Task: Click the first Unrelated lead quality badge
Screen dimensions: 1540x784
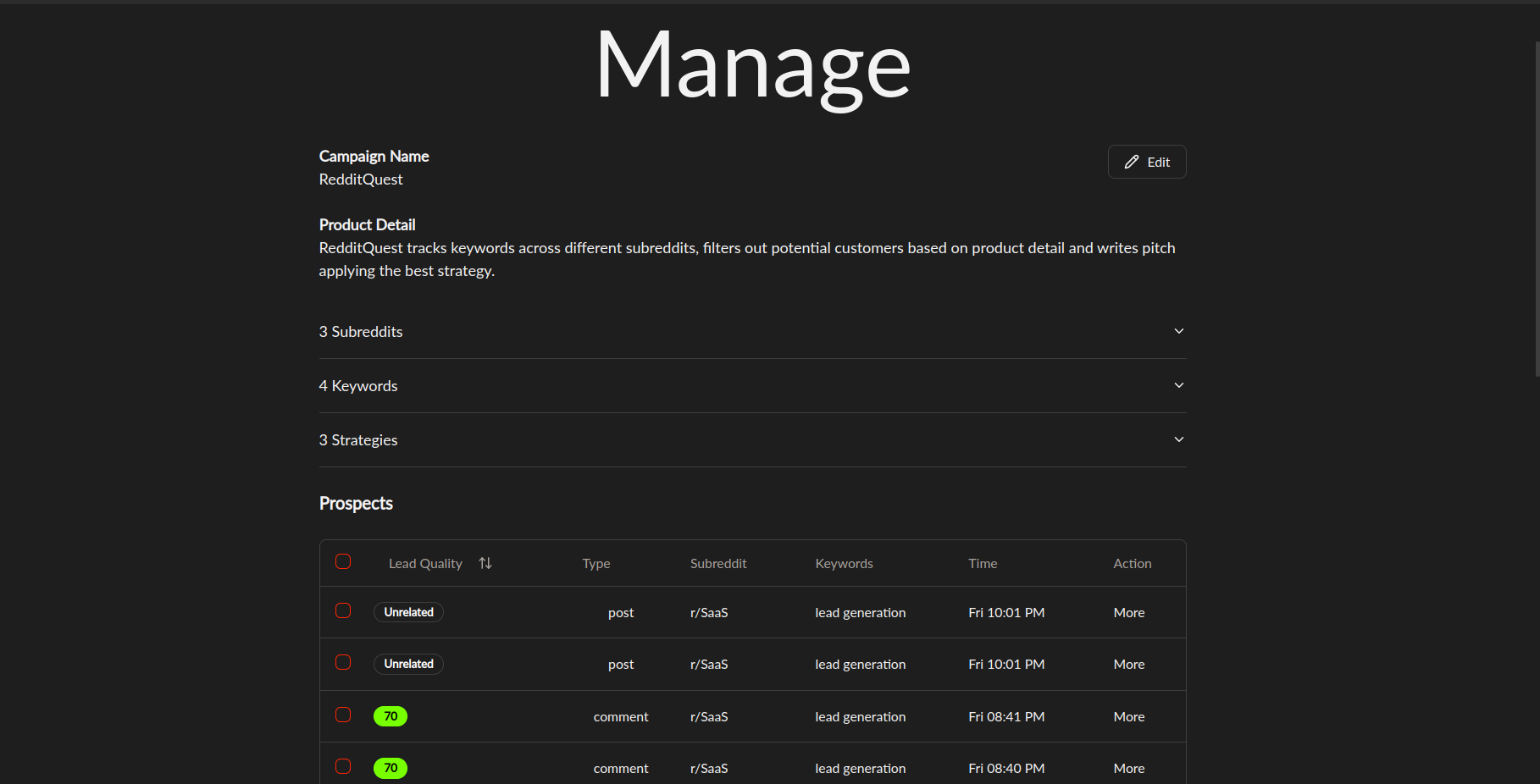Action: click(x=408, y=612)
